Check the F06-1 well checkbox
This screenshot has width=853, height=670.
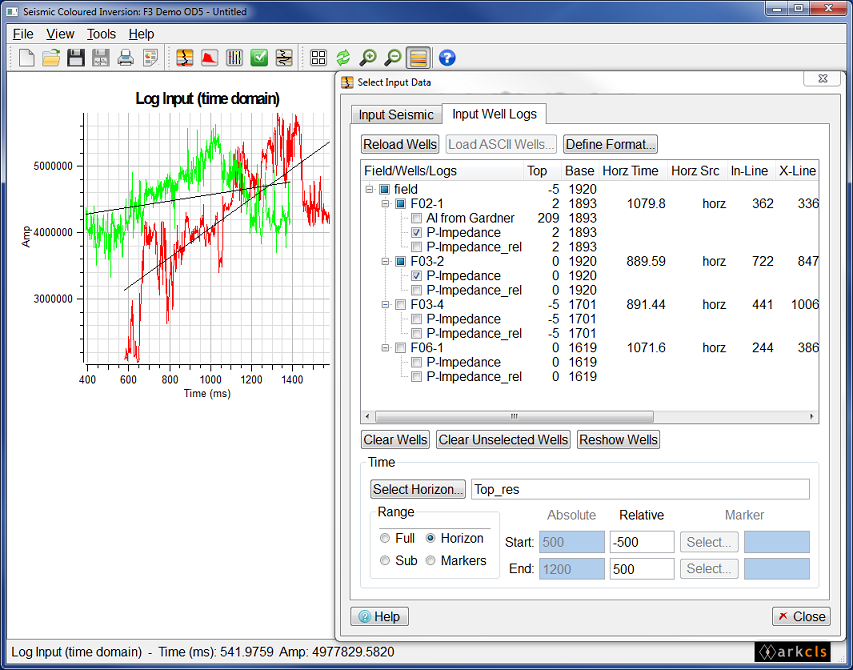point(400,348)
